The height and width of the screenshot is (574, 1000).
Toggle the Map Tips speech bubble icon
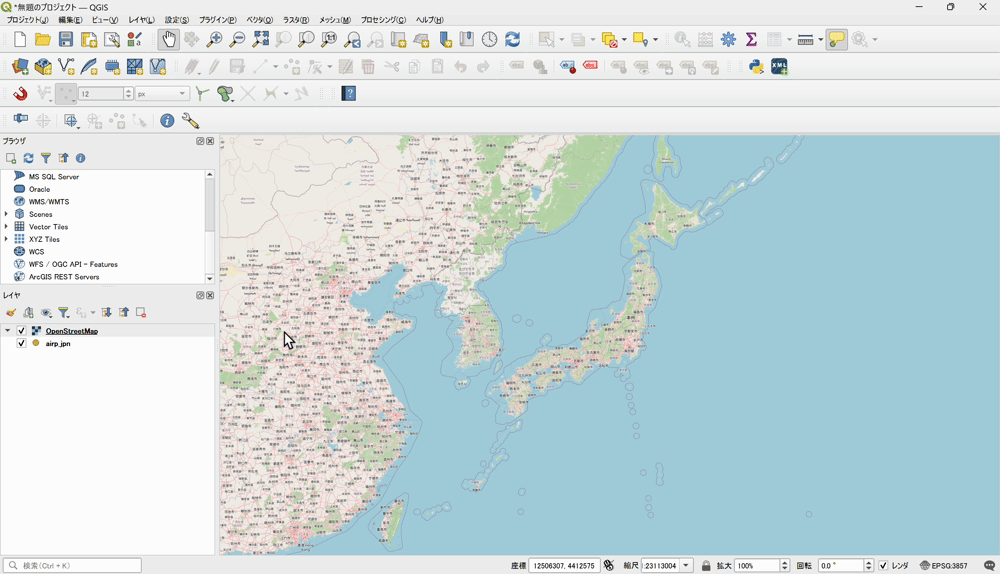tap(837, 40)
